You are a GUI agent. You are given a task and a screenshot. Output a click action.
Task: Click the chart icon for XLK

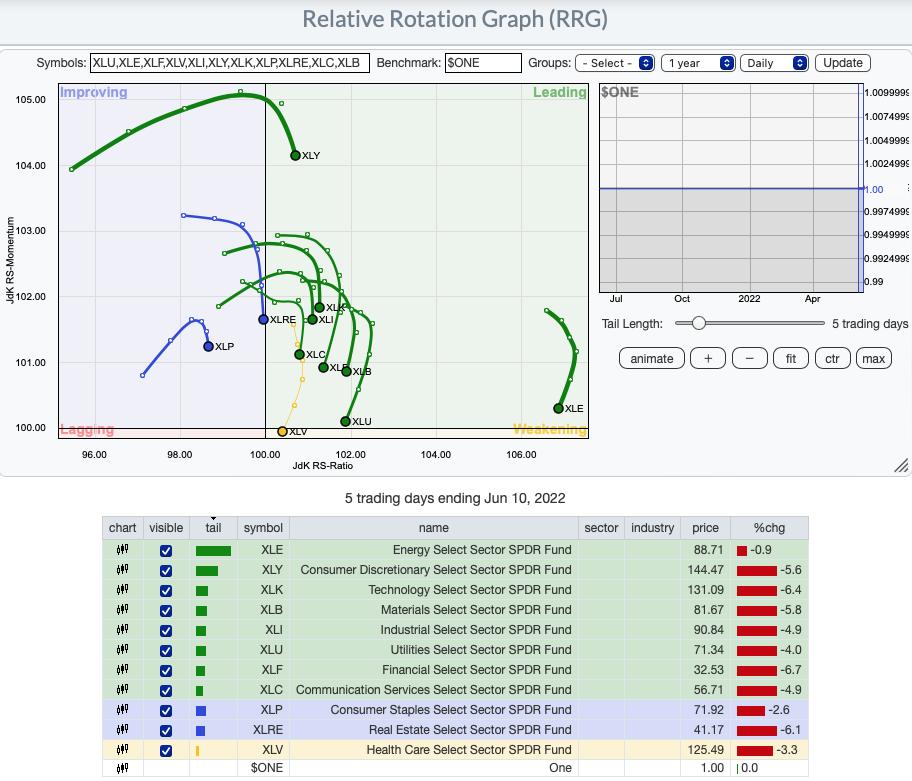coord(123,590)
